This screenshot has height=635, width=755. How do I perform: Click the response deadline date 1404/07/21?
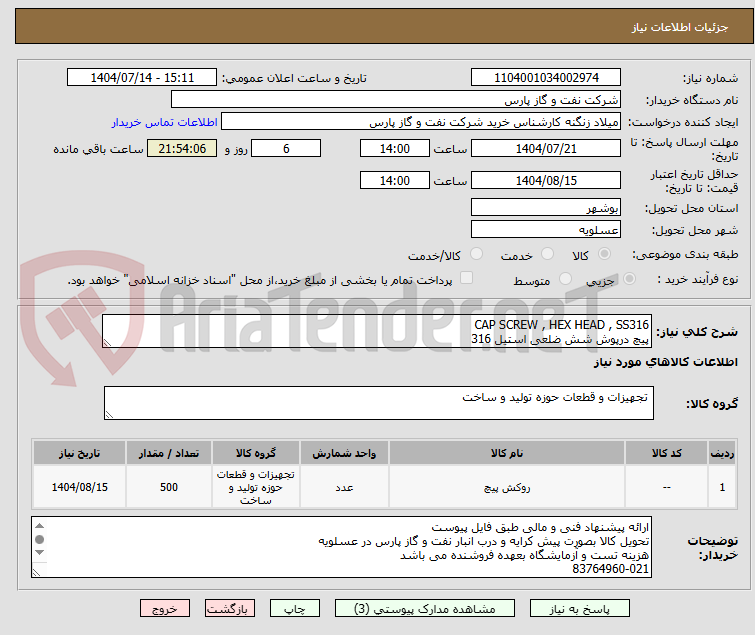pos(546,148)
